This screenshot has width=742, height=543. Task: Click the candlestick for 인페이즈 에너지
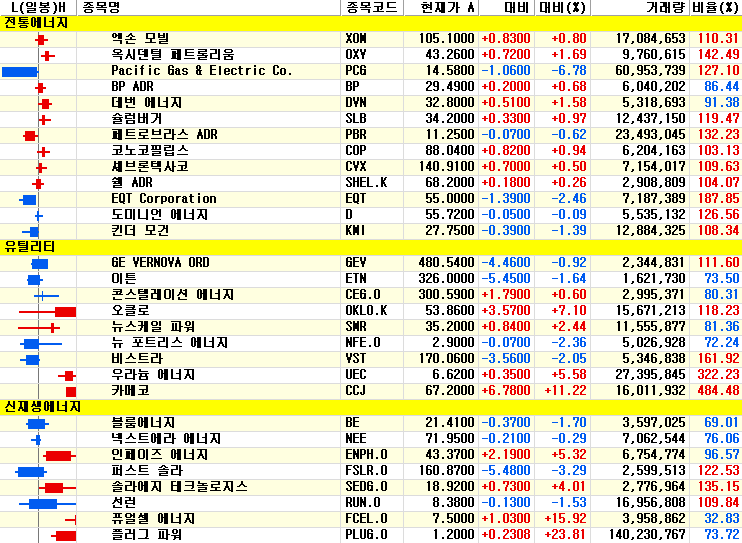click(x=60, y=456)
